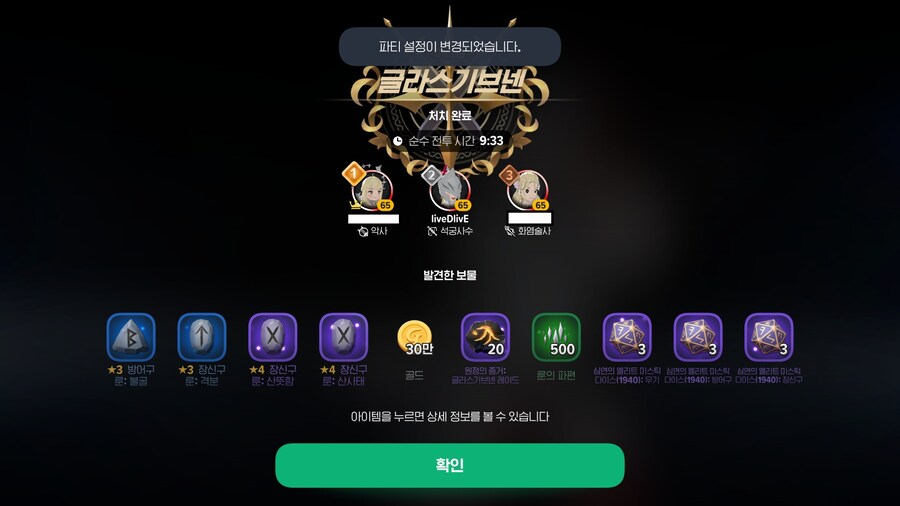Select the 룬의 파편 500 green icon

(556, 337)
